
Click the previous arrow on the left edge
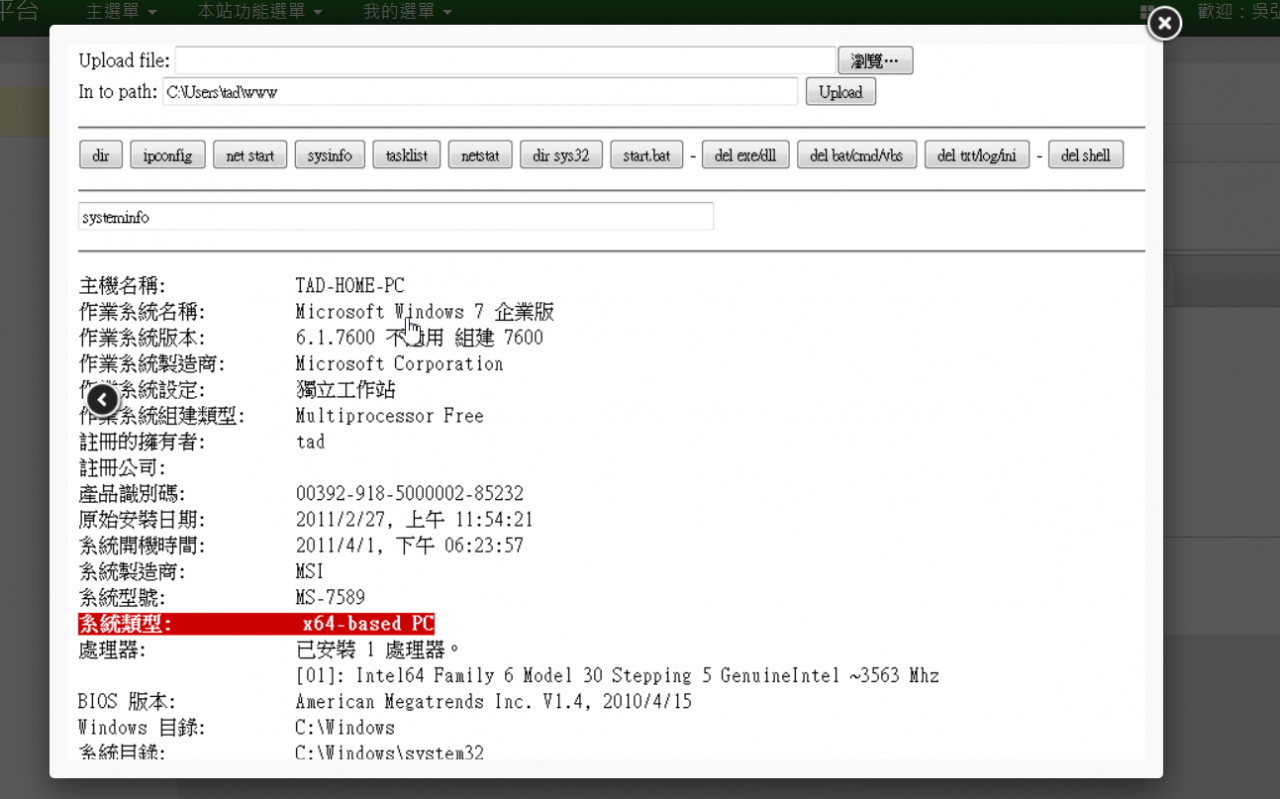click(102, 400)
